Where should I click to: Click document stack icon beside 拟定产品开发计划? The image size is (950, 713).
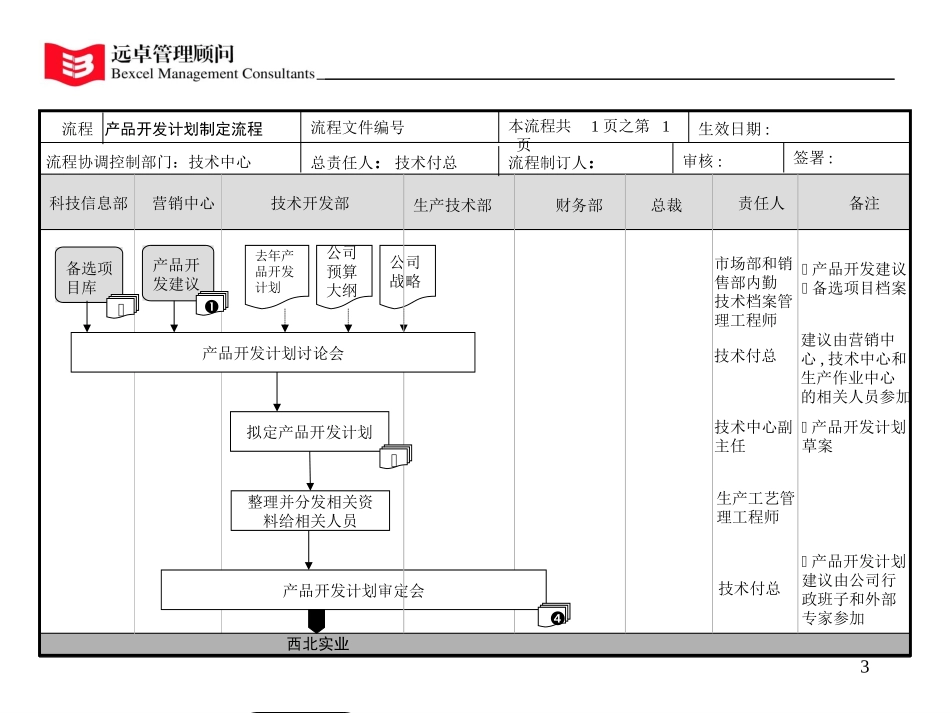click(x=396, y=457)
